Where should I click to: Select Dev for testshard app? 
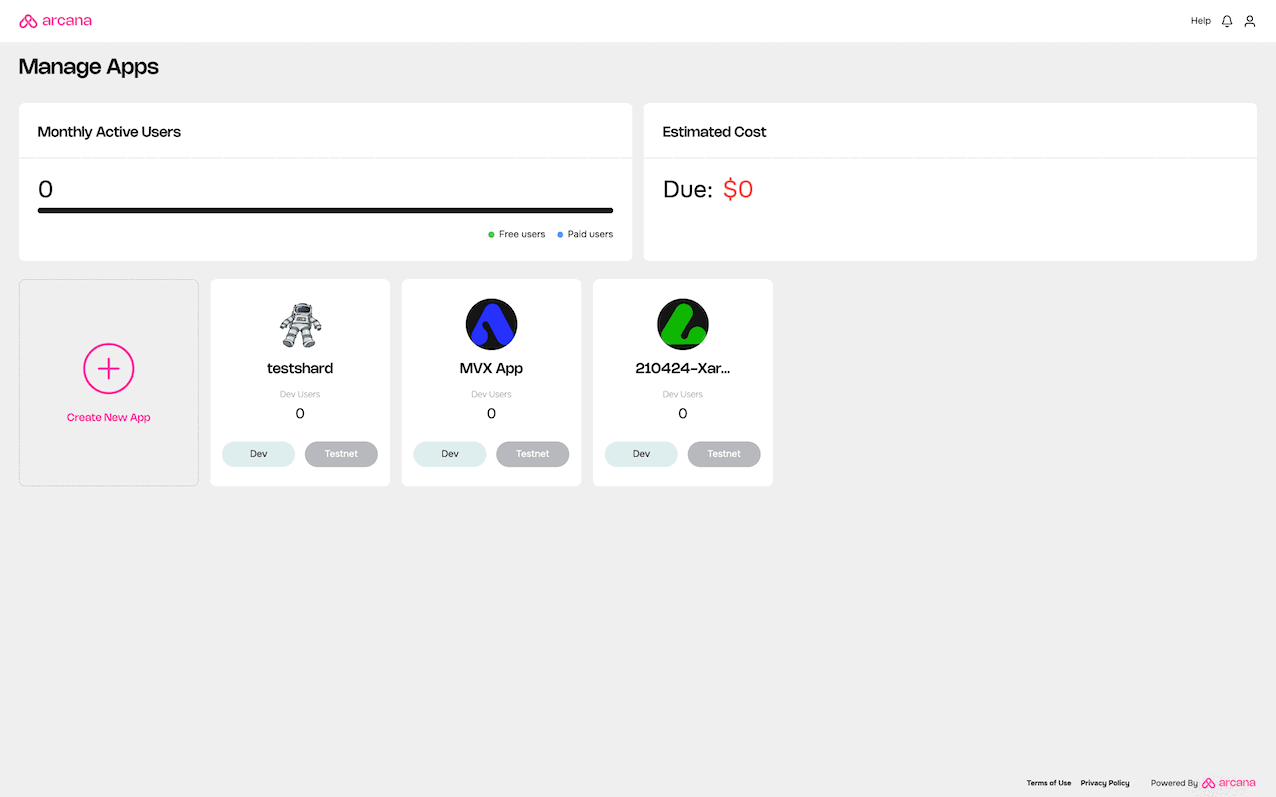258,454
